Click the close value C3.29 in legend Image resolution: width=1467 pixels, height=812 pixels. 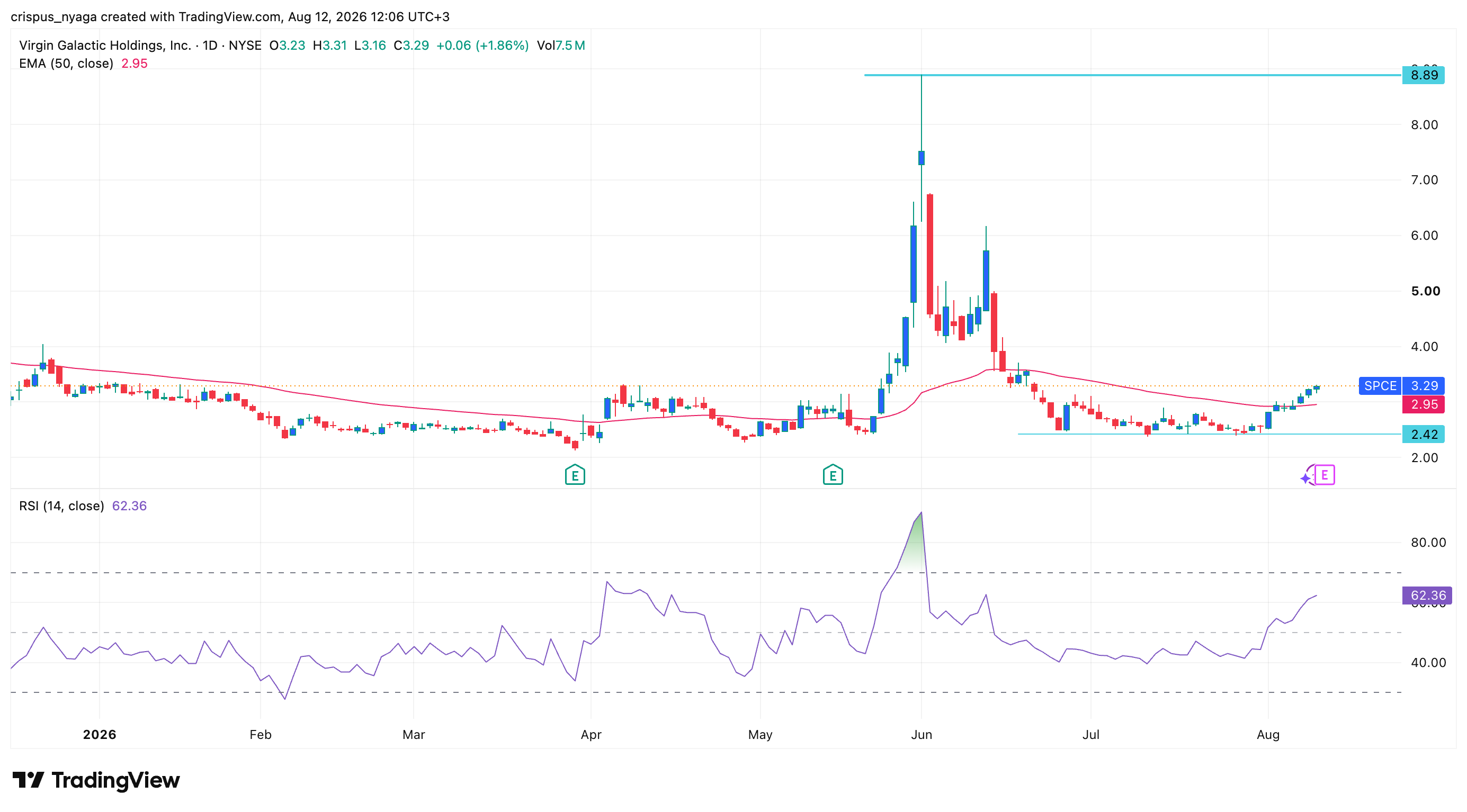pyautogui.click(x=411, y=46)
